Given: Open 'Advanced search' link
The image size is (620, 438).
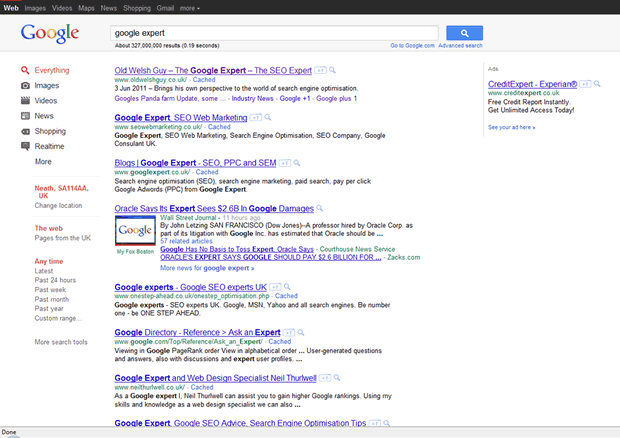Looking at the screenshot, I should coord(460,45).
